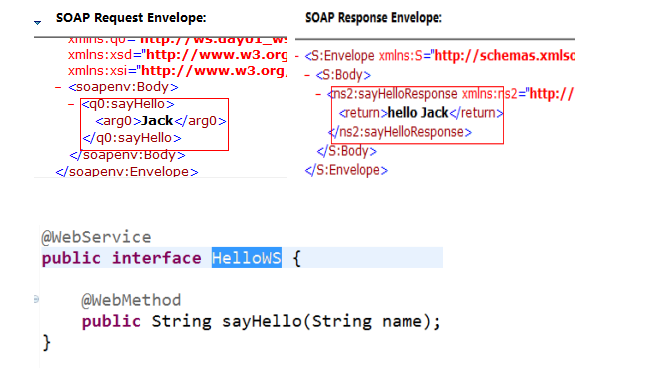Click the sayHello method name in code
The image size is (661, 368).
262,322
